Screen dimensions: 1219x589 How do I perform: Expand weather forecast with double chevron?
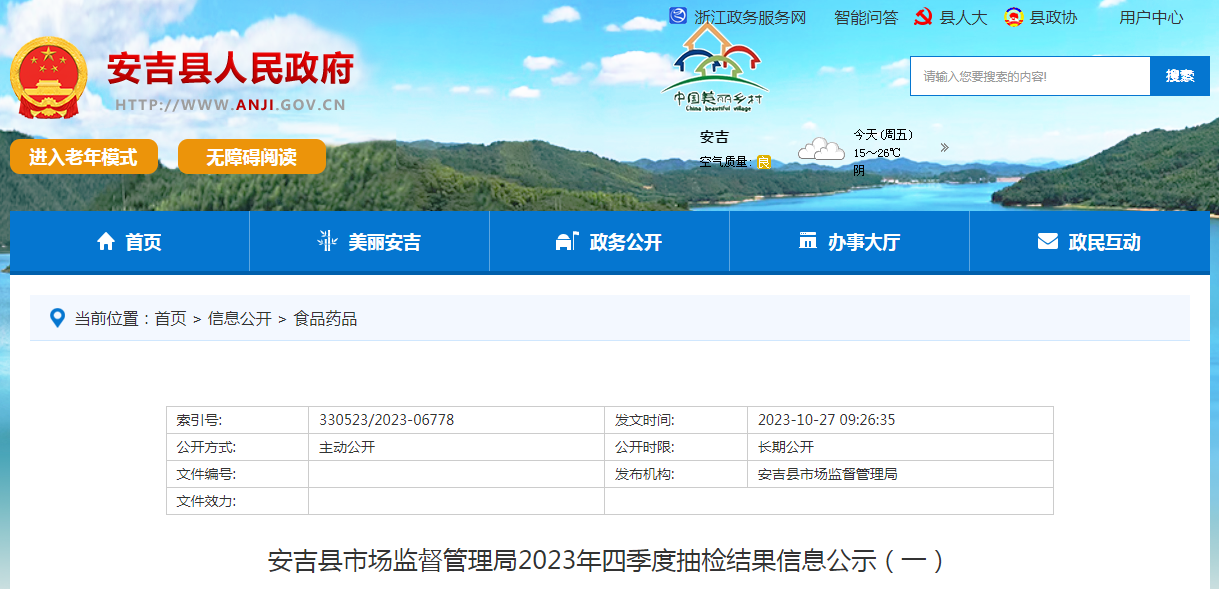(944, 148)
